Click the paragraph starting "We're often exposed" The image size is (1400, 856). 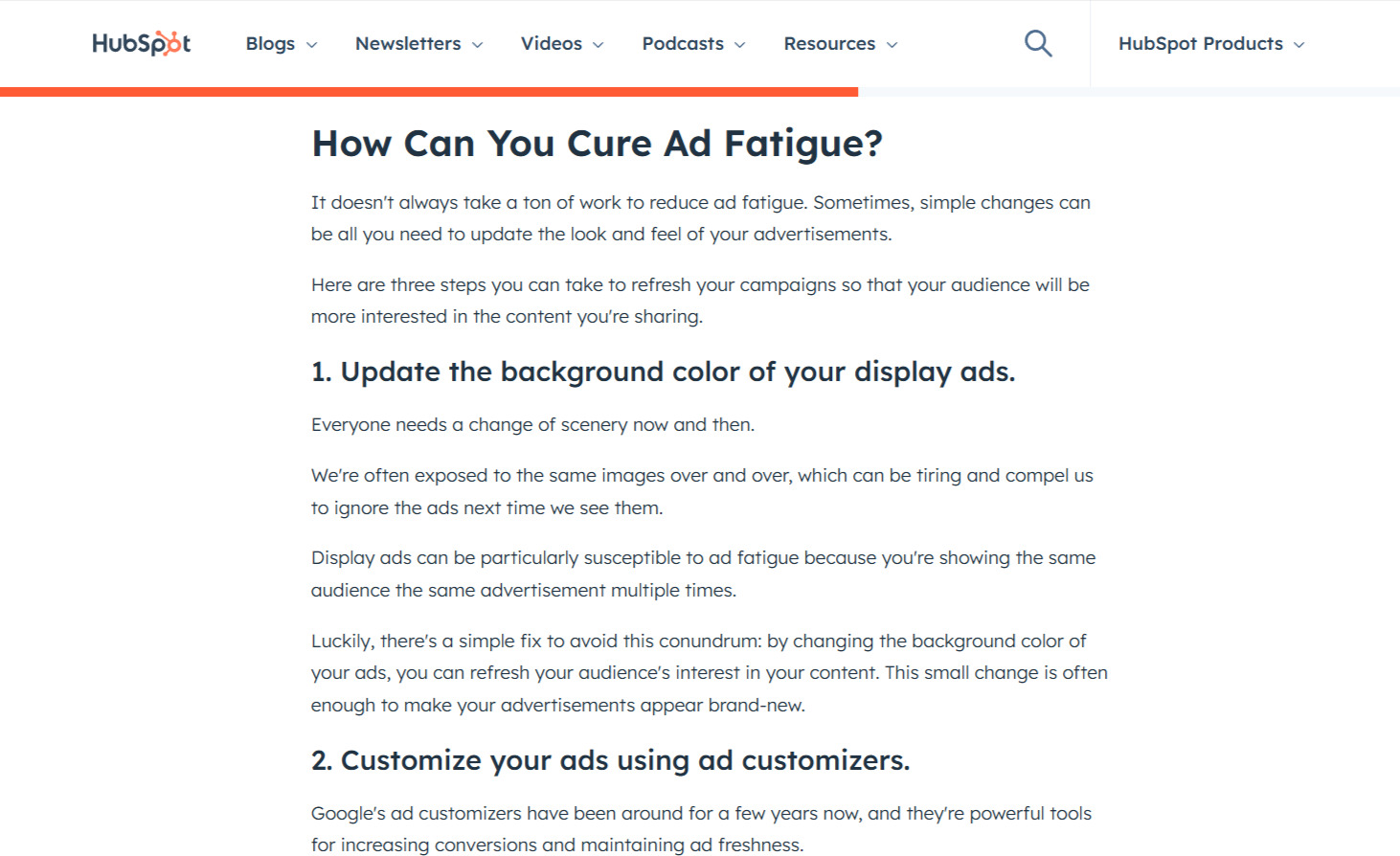click(x=702, y=491)
